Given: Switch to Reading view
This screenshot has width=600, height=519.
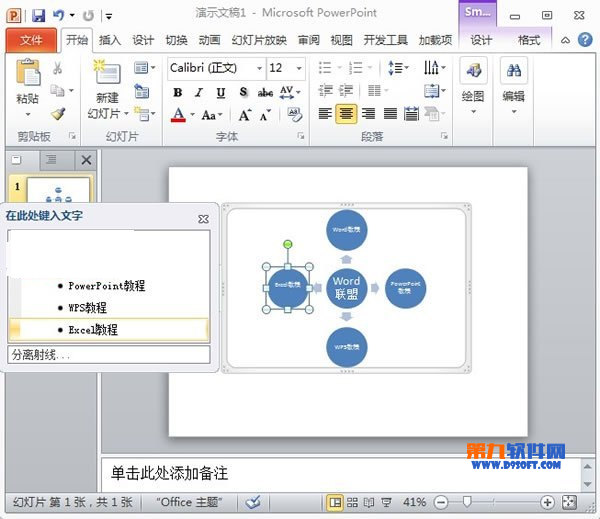Looking at the screenshot, I should (x=369, y=502).
